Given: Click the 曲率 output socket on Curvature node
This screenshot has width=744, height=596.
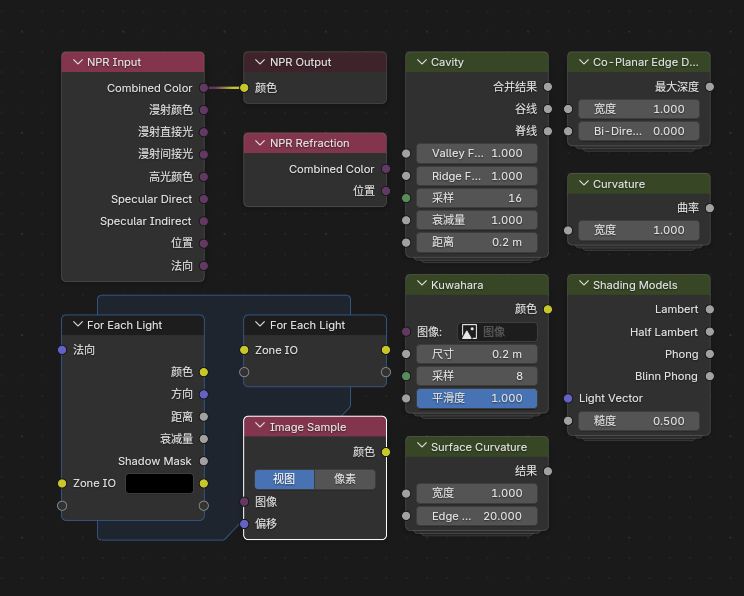Looking at the screenshot, I should click(710, 208).
